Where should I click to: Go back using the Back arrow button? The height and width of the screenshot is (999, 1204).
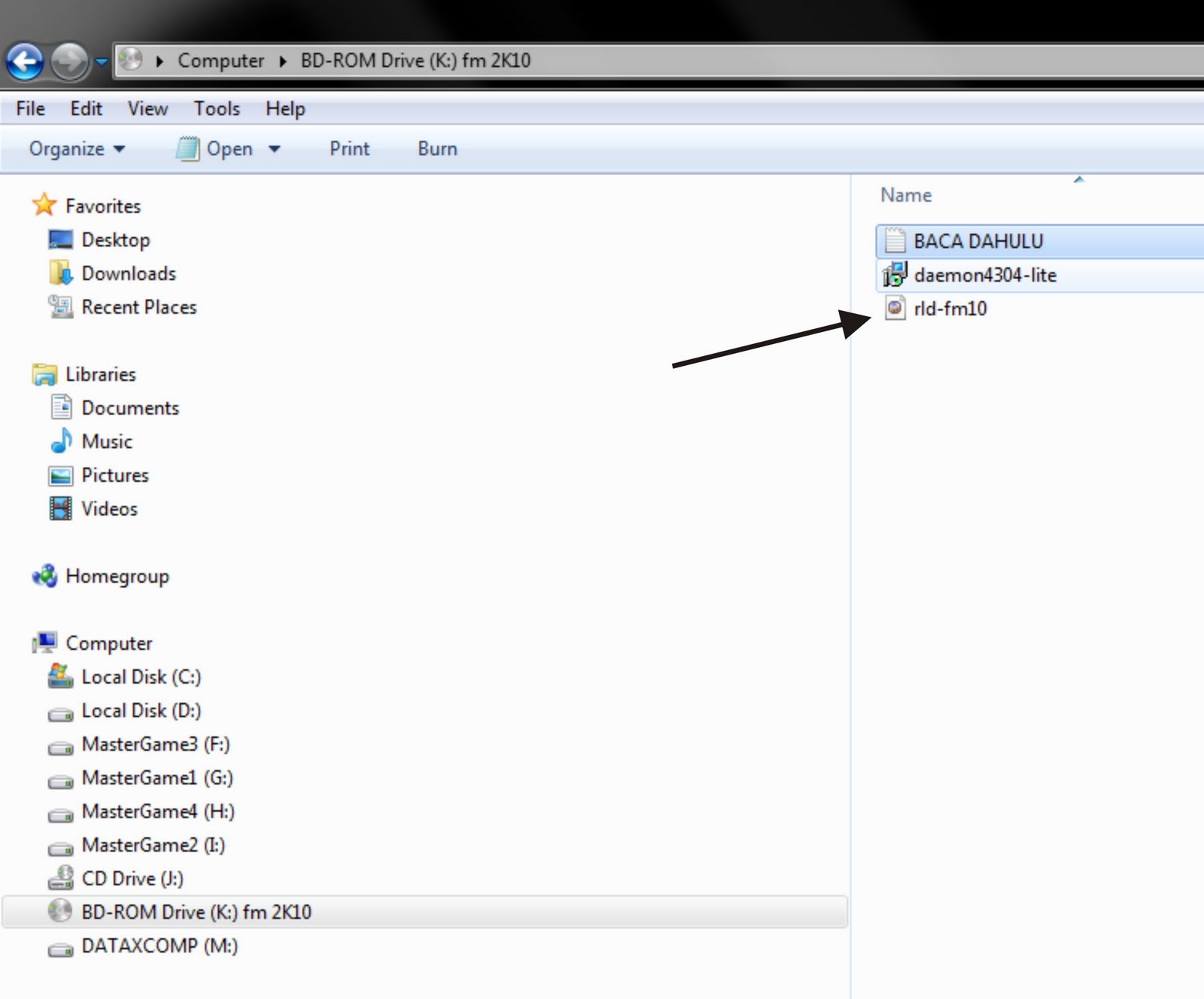point(25,62)
